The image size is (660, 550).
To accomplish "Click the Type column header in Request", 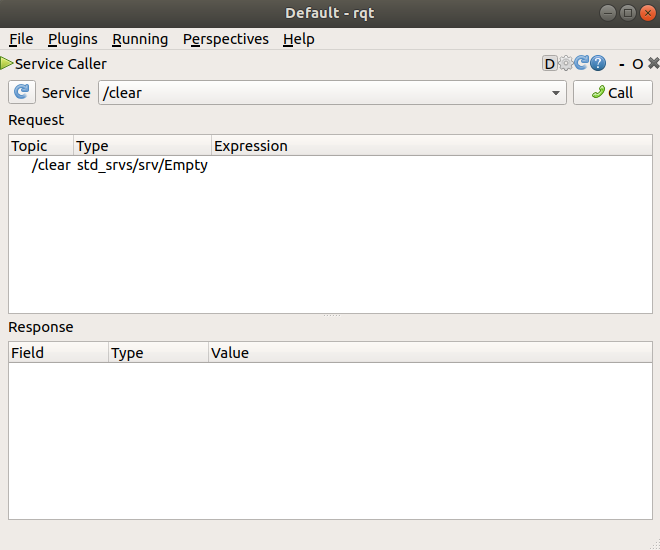I will pyautogui.click(x=142, y=146).
